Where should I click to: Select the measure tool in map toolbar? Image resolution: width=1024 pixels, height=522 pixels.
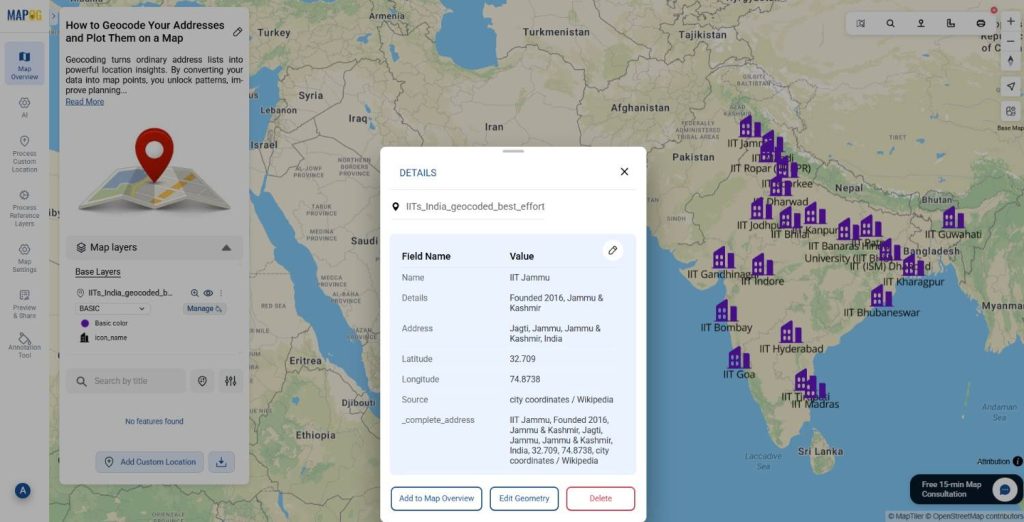pyautogui.click(x=951, y=24)
